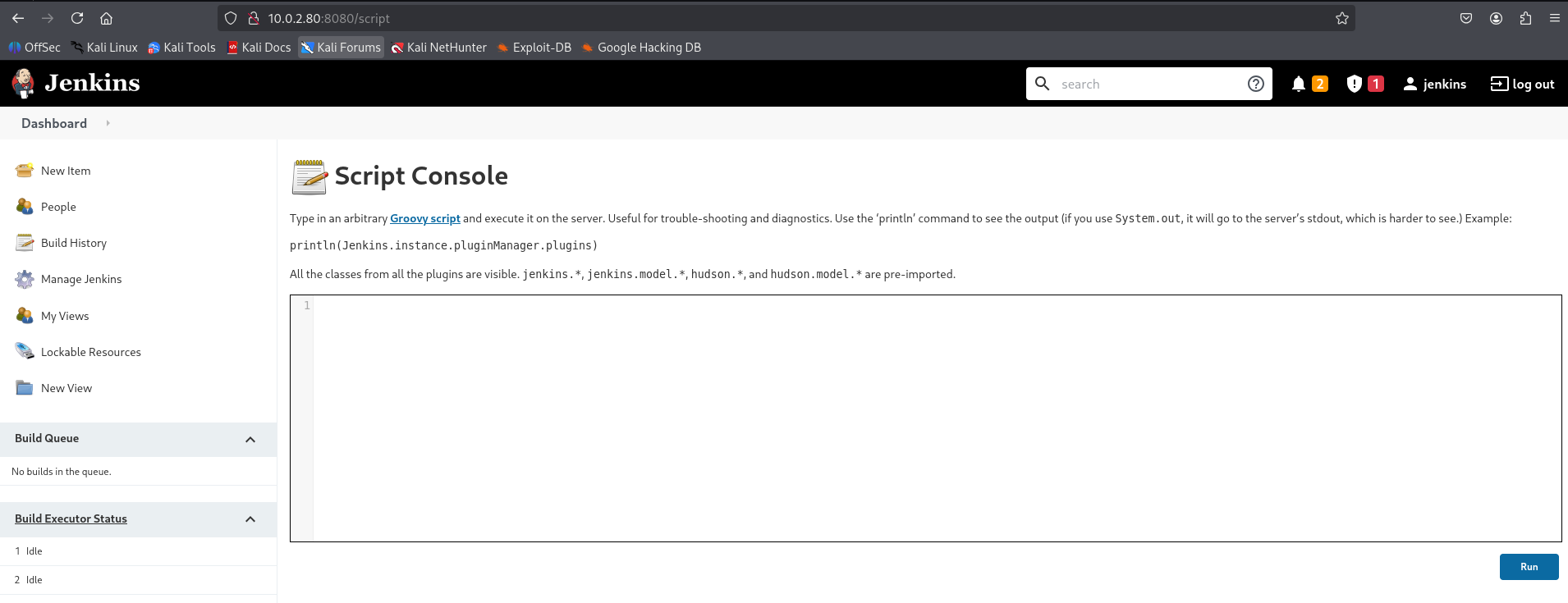Viewport: 1568px width, 603px height.
Task: Open the Manage Jenkins link
Action: (x=81, y=279)
